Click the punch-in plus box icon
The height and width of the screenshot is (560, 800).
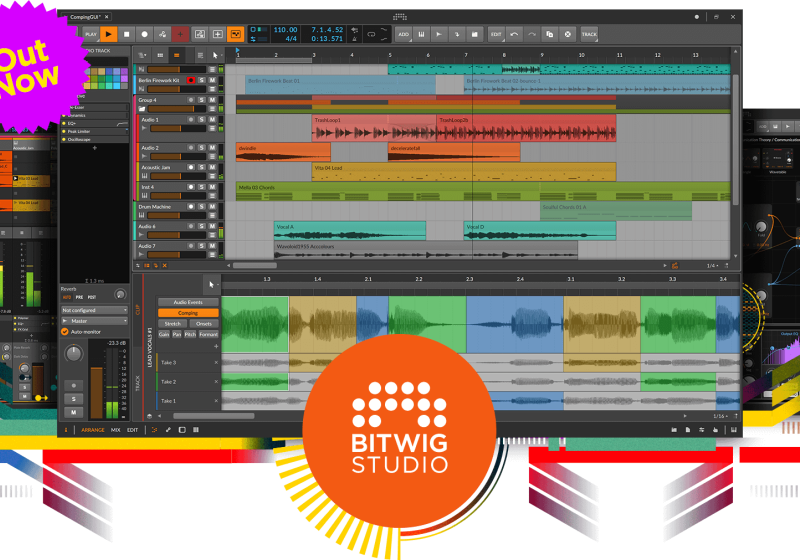217,34
